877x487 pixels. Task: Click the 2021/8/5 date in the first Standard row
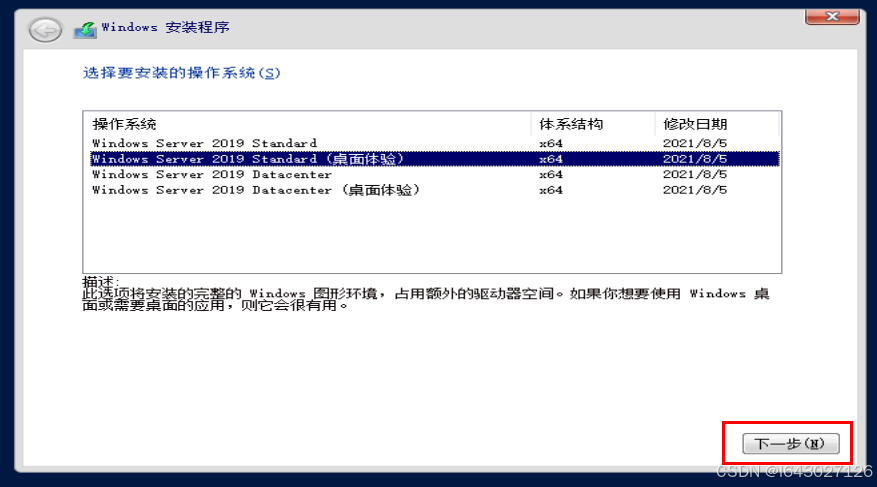tap(695, 143)
